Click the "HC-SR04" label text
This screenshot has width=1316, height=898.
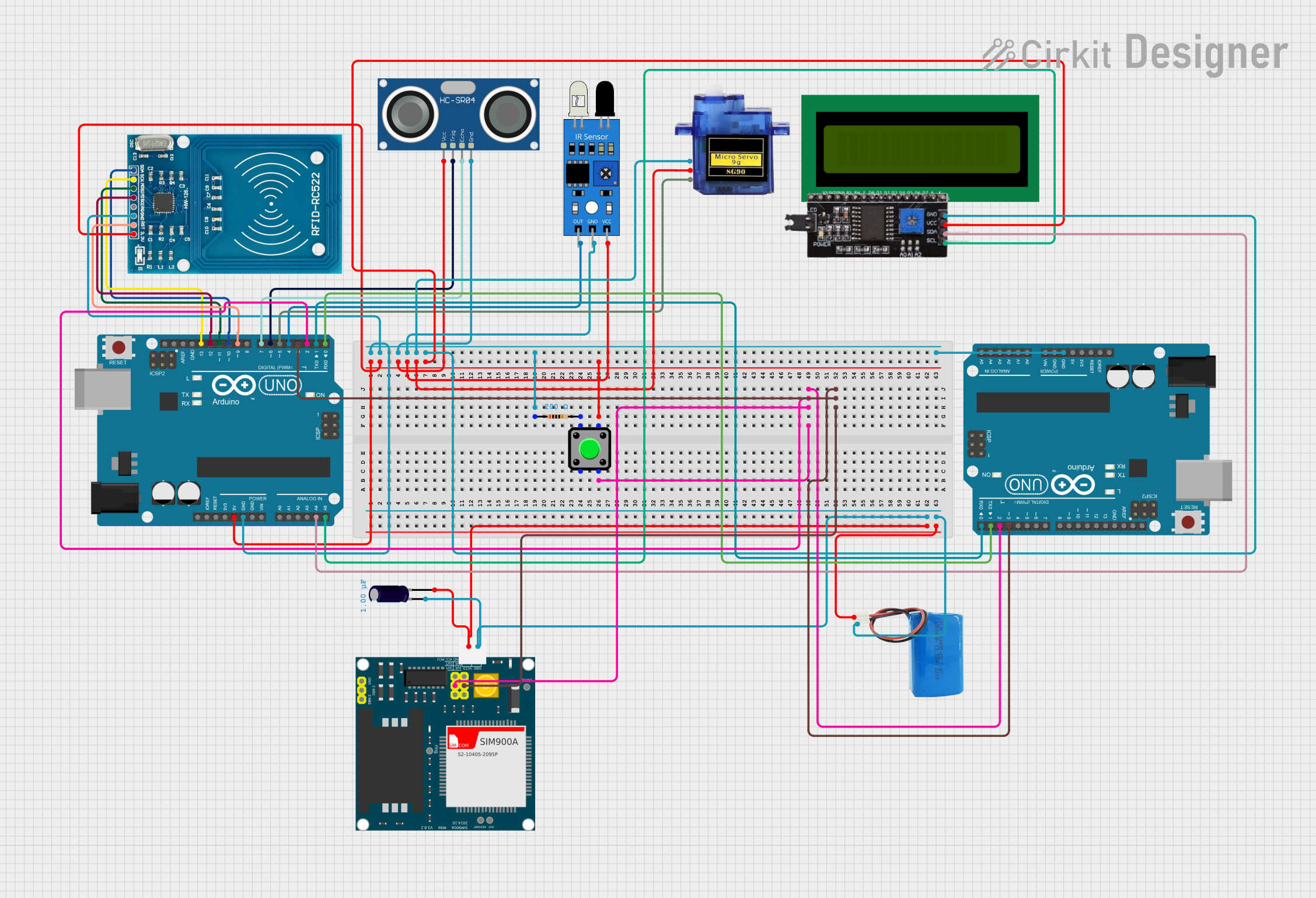[x=458, y=100]
